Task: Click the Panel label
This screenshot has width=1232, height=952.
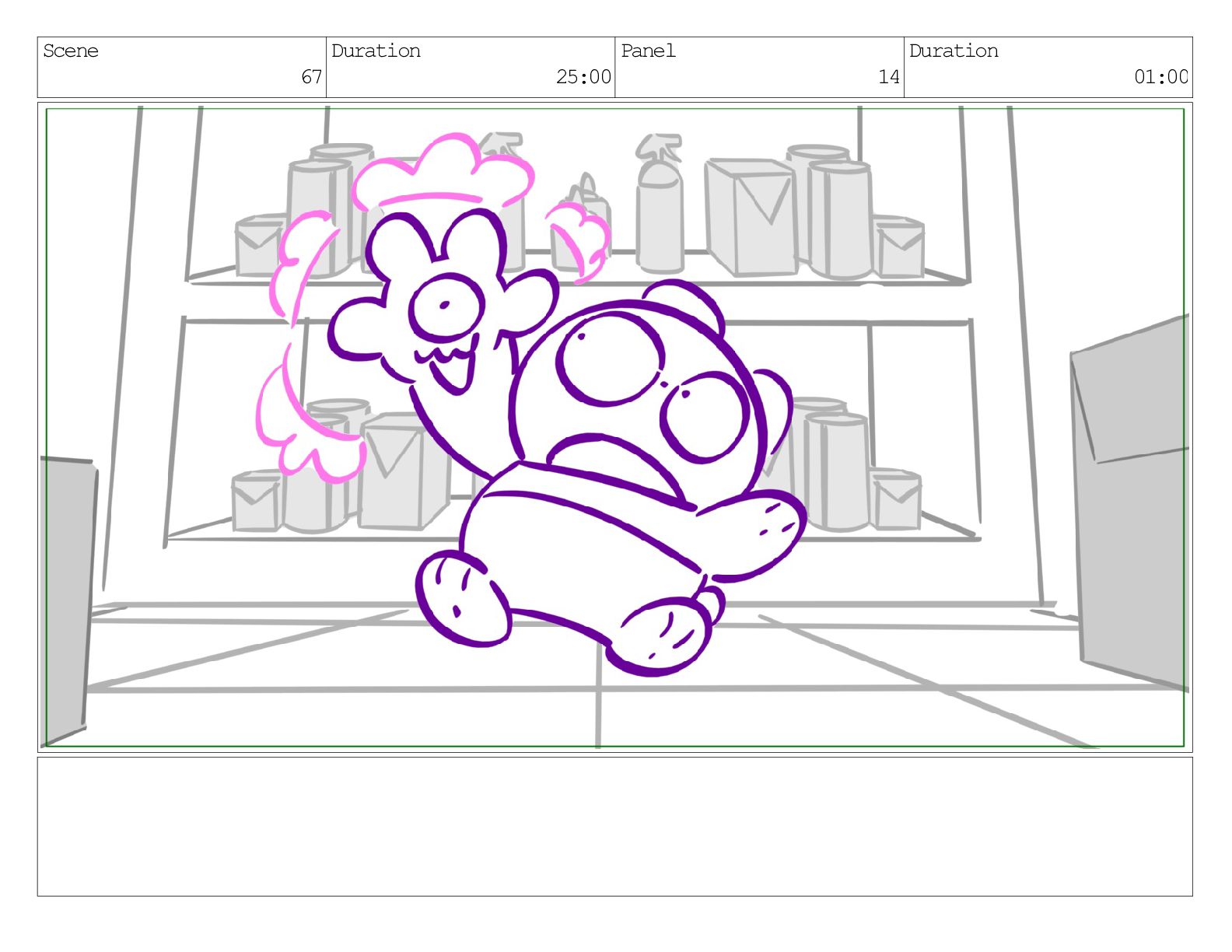Action: [x=648, y=51]
